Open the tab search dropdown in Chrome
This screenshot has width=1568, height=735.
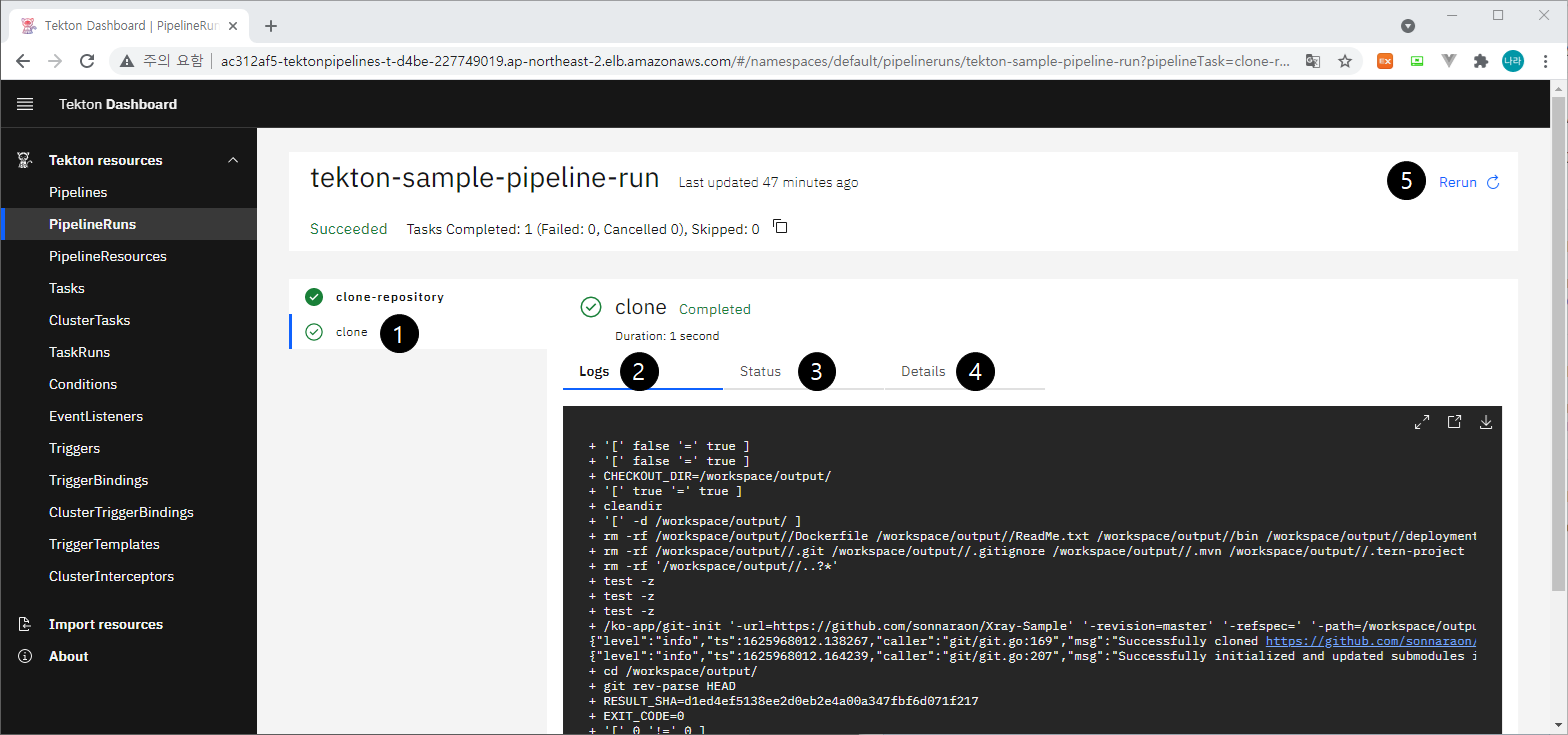coord(1408,26)
